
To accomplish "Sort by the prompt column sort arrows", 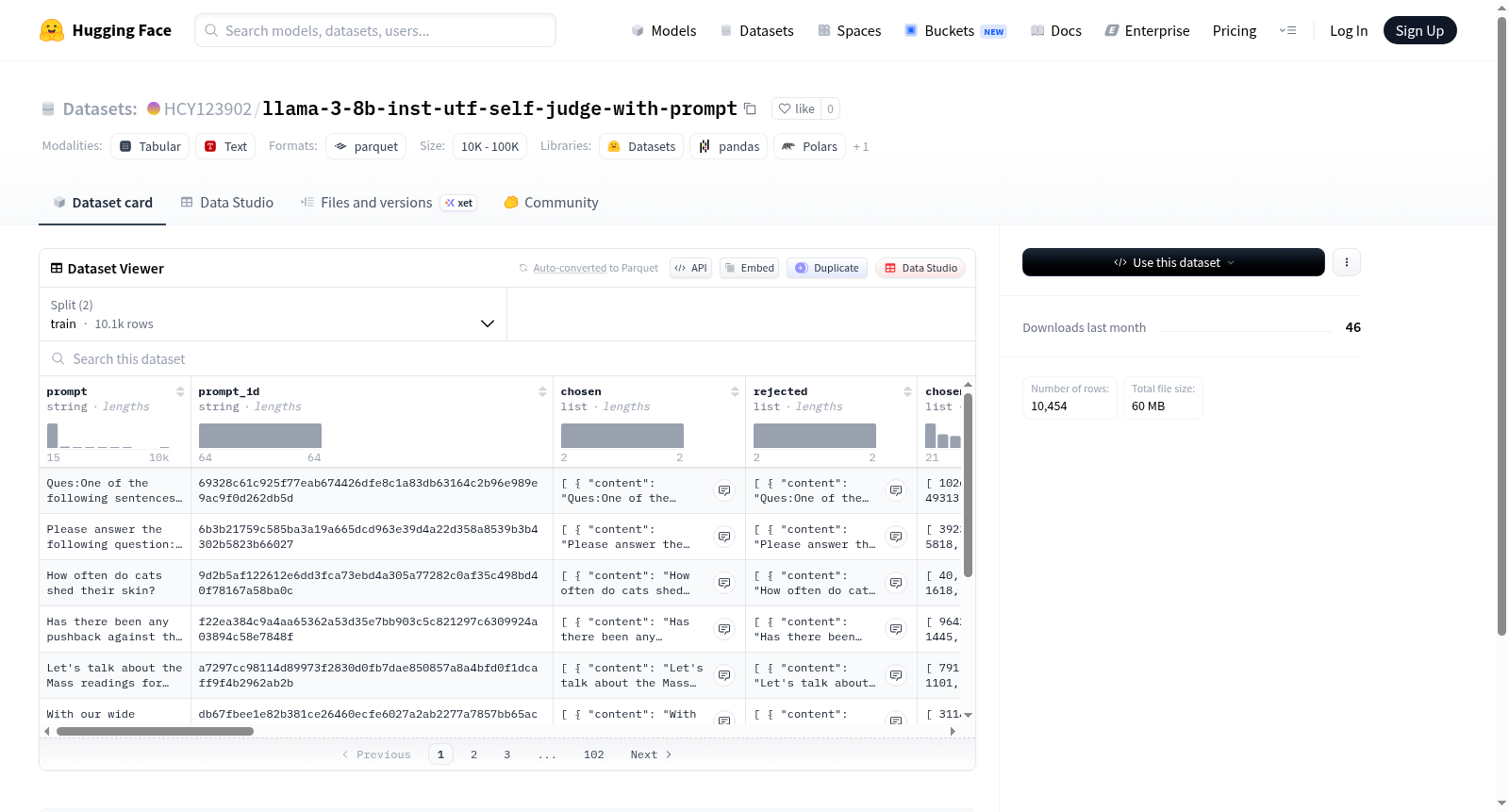I will (x=180, y=391).
